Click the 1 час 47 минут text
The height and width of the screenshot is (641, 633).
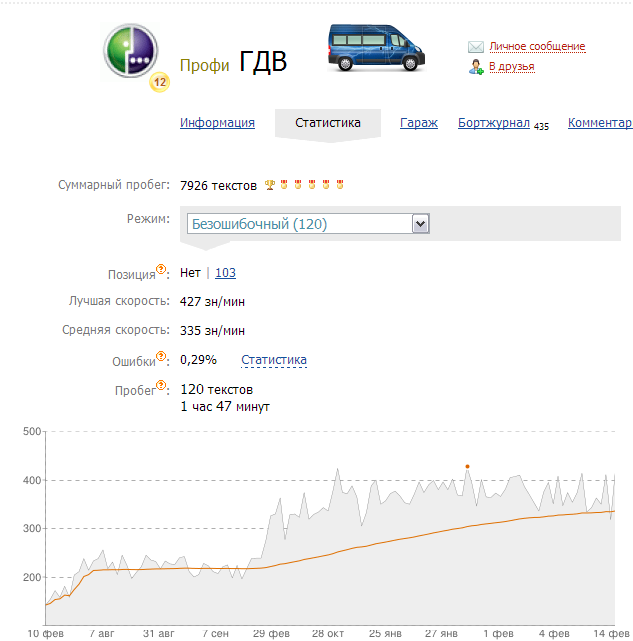tap(225, 407)
